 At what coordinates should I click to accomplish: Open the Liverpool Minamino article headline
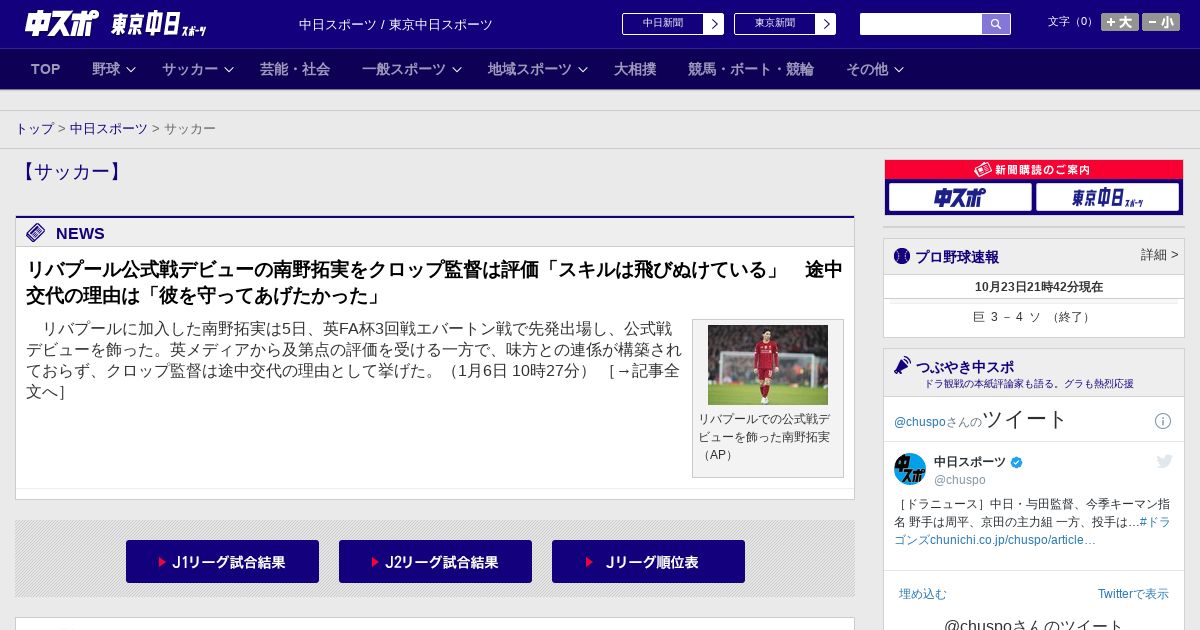[434, 283]
